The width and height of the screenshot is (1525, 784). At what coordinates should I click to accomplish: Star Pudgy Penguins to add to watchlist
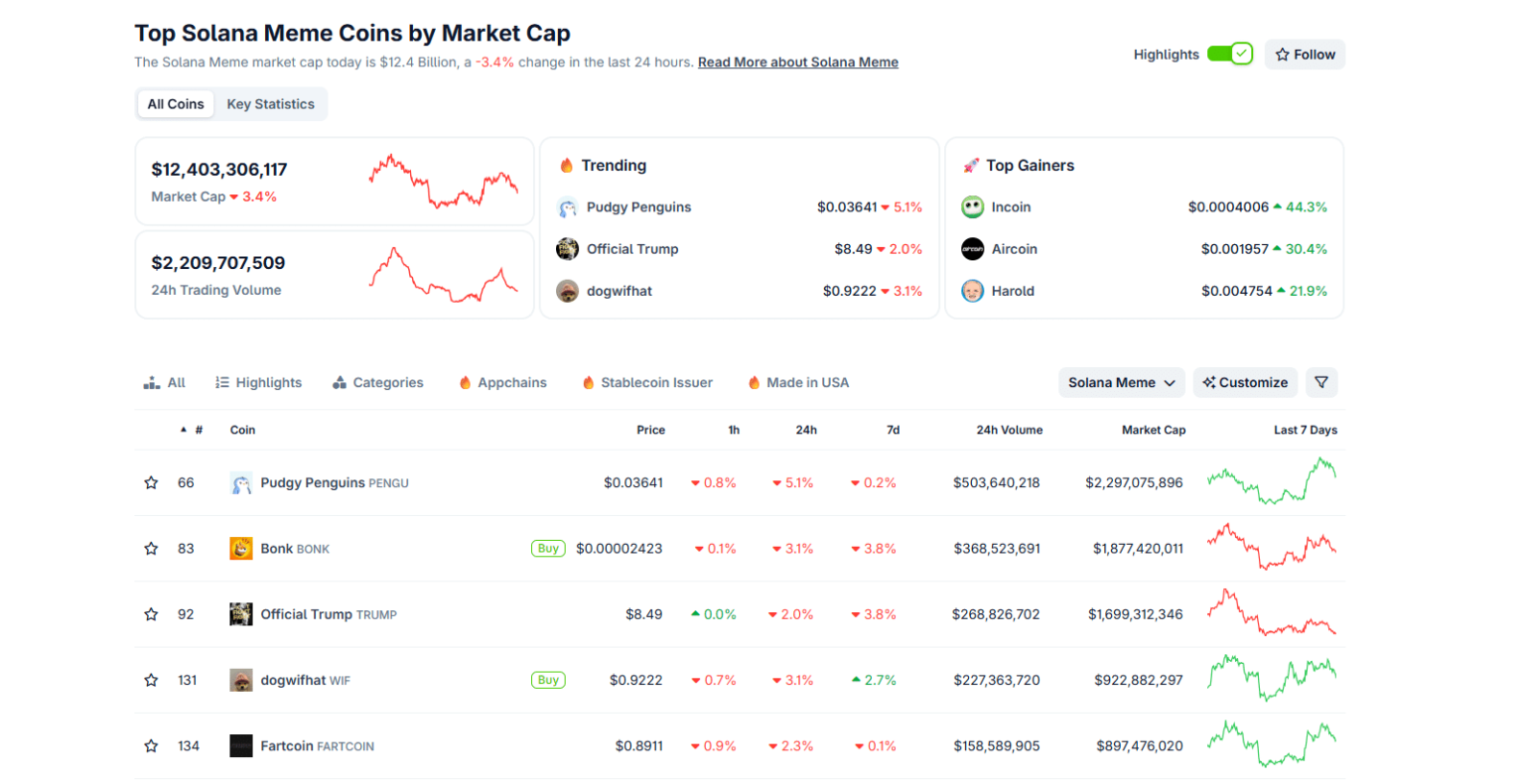(151, 482)
